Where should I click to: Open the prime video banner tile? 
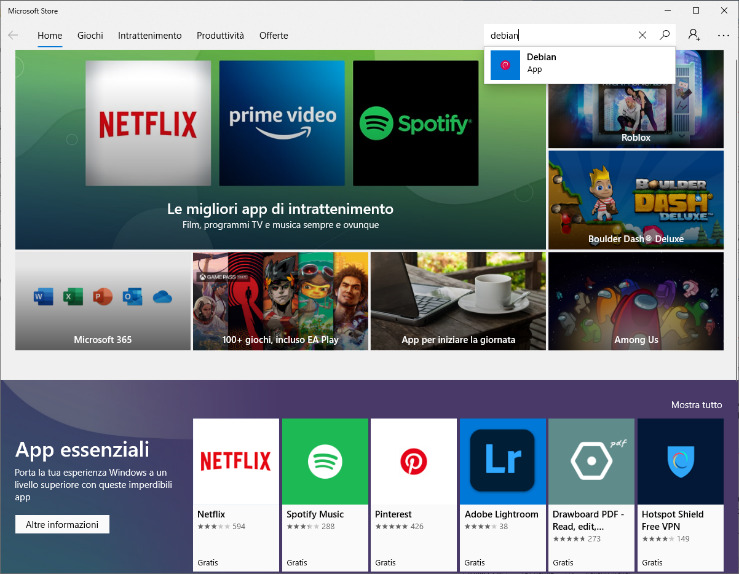(x=282, y=123)
